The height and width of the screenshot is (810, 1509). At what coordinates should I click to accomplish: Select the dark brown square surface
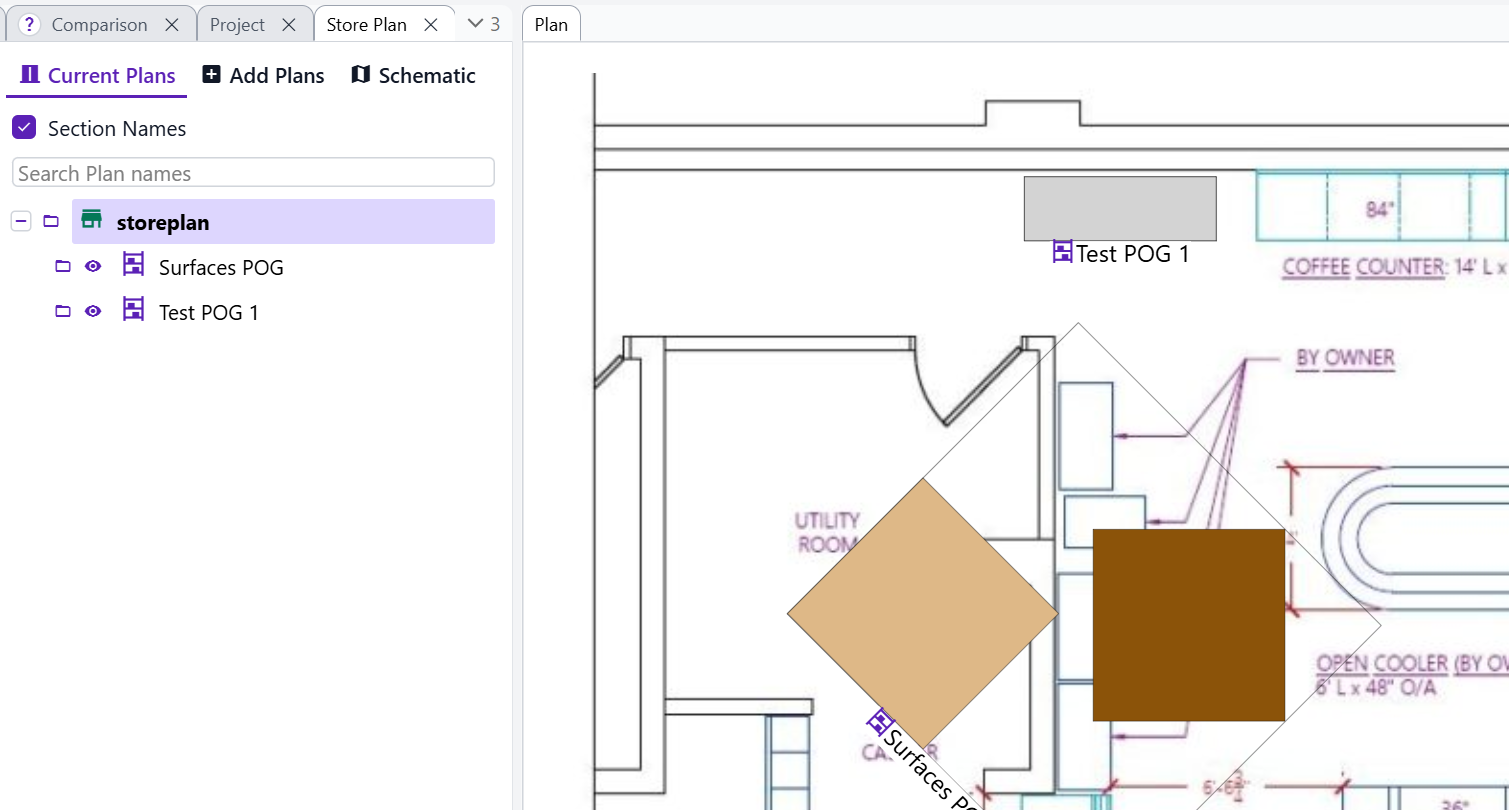click(1188, 625)
